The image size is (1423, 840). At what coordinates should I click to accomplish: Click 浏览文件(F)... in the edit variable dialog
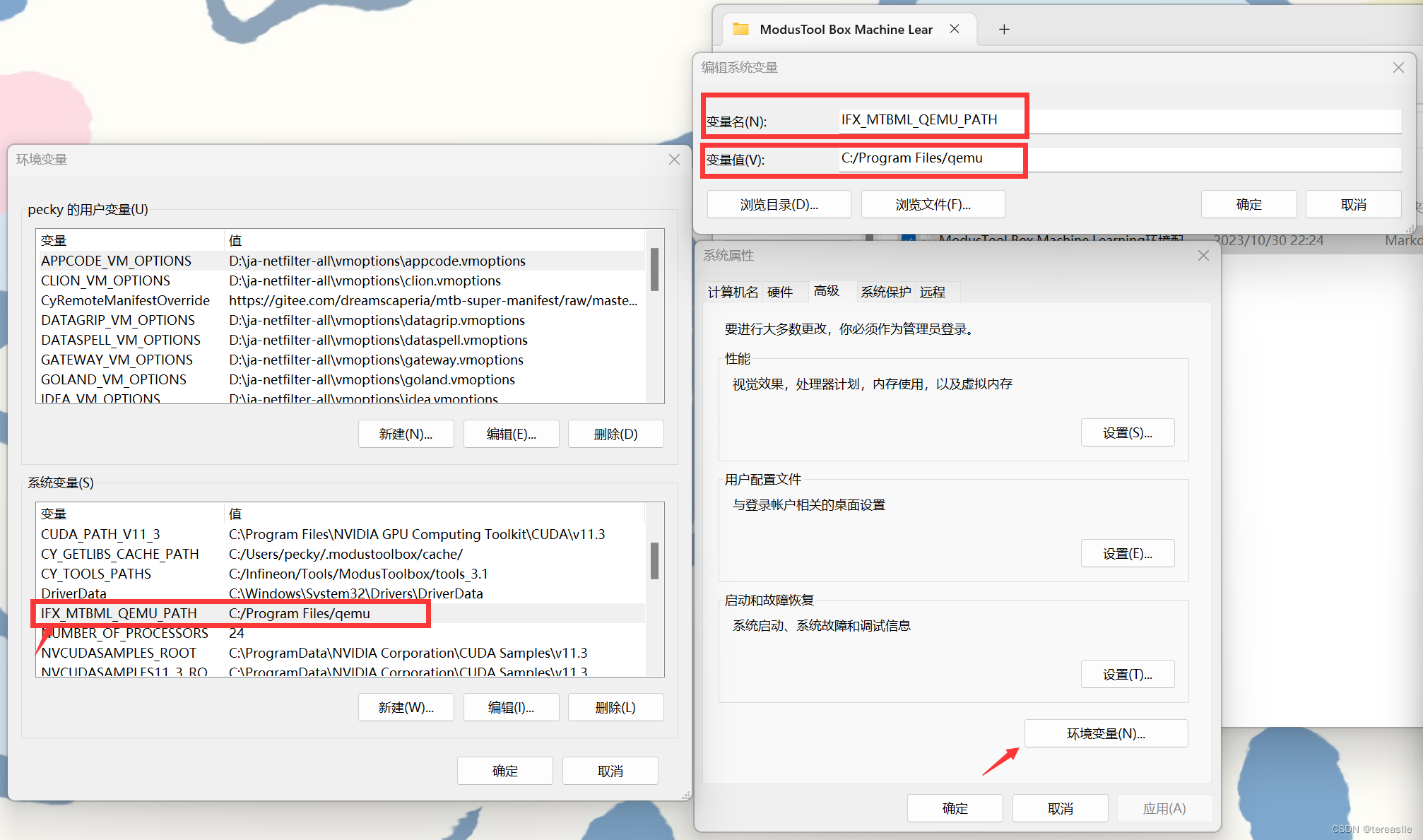click(933, 204)
